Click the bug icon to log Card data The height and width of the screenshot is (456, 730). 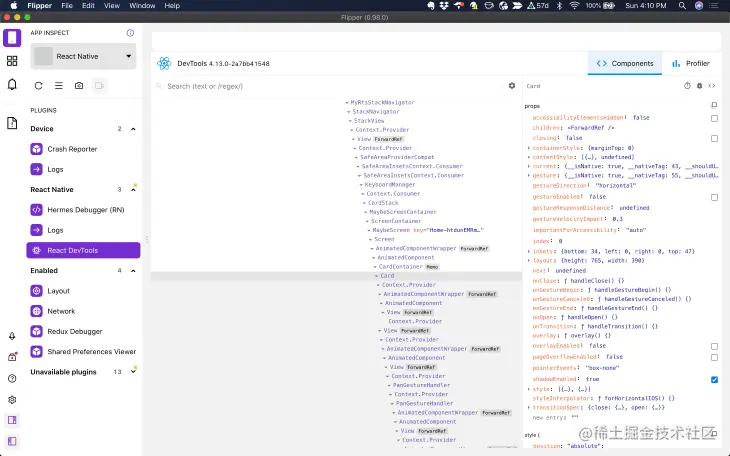[x=699, y=86]
